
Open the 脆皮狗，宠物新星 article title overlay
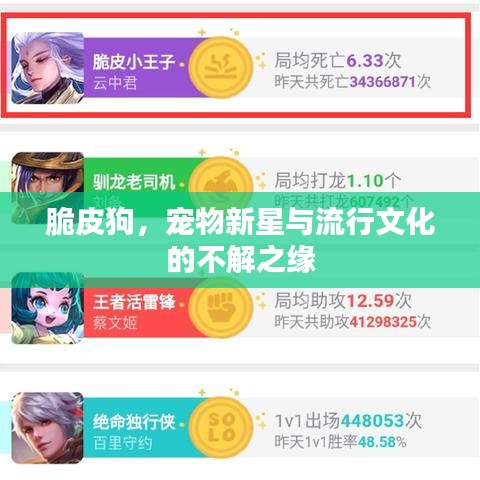coord(240,240)
